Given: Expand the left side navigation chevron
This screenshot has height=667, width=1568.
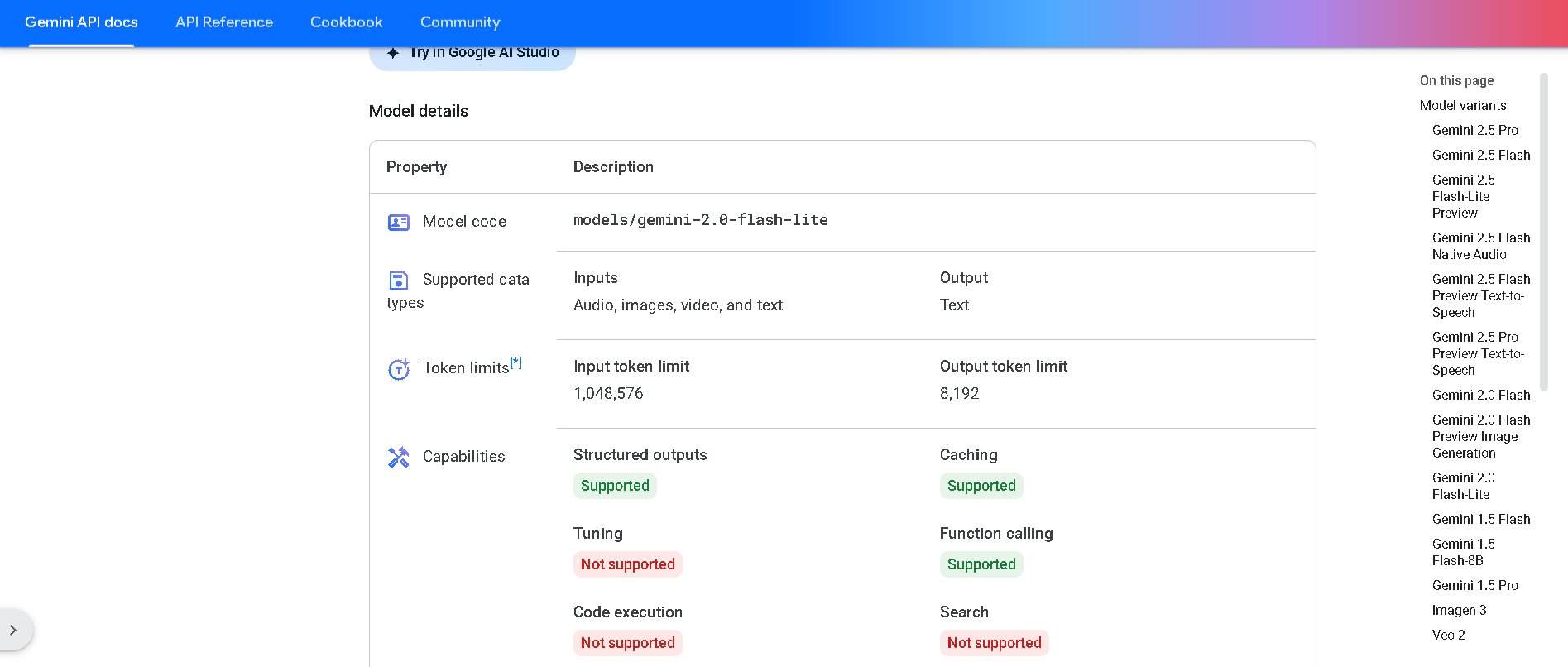Looking at the screenshot, I should [13, 631].
